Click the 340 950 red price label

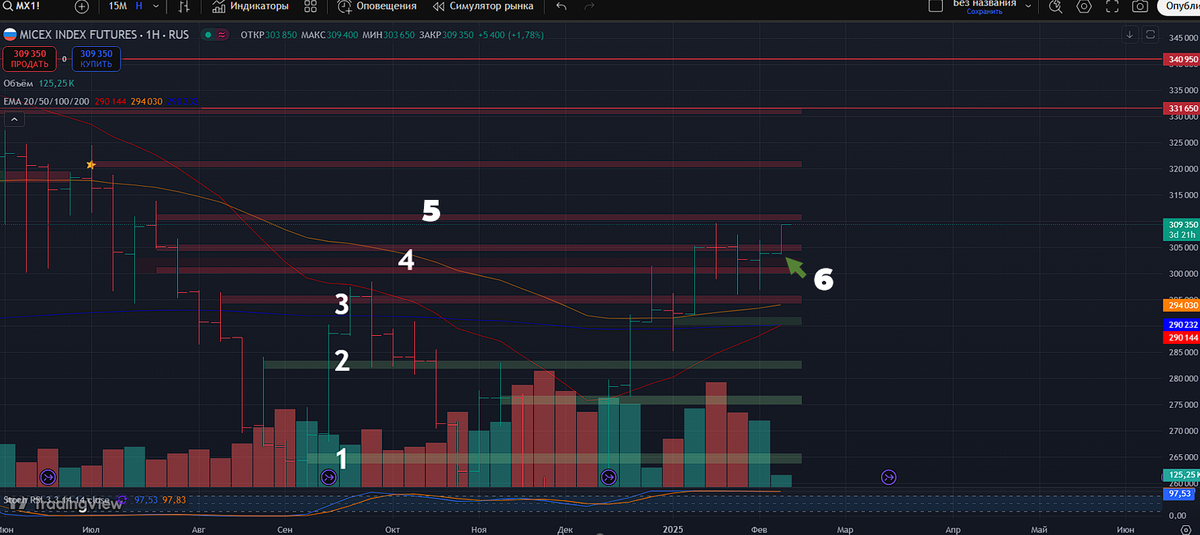point(1182,60)
